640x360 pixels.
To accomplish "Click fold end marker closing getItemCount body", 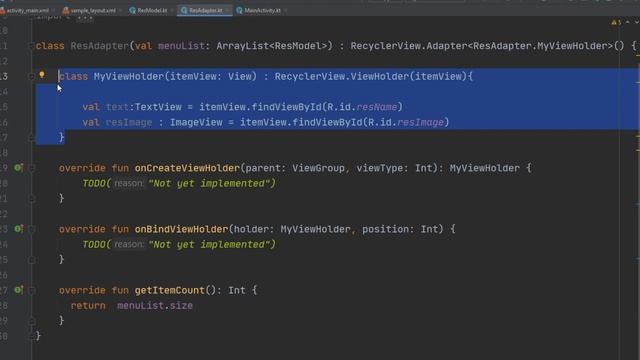I will 31,321.
